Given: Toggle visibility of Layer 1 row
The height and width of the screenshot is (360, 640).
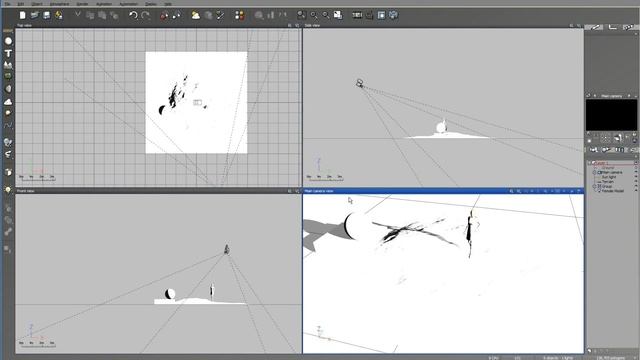Looking at the screenshot, I should pos(636,163).
